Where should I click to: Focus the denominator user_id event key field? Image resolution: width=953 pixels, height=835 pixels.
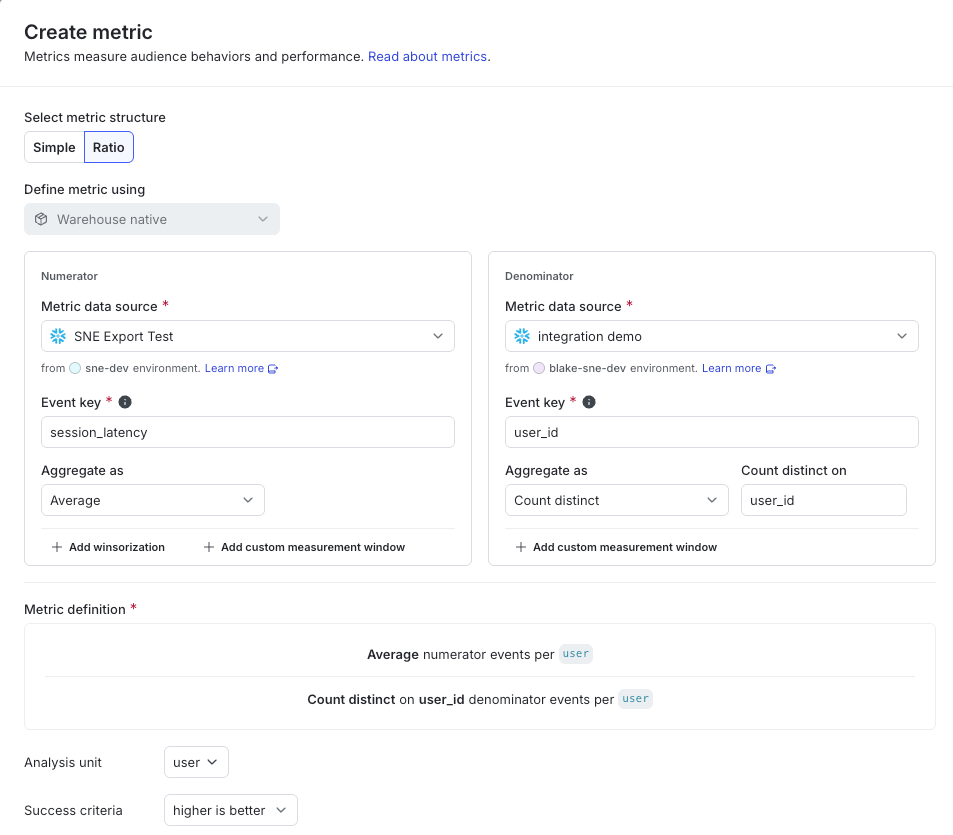(711, 432)
